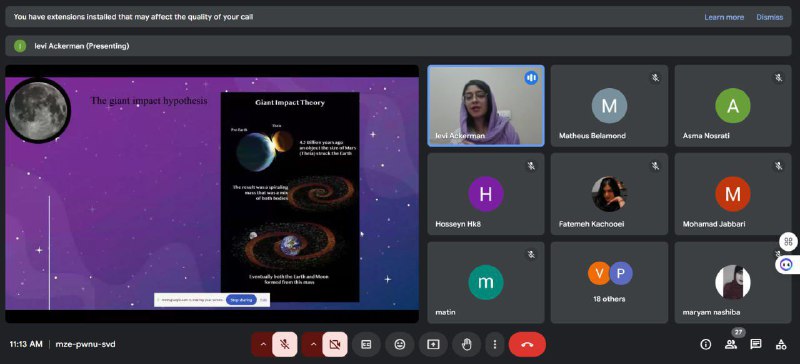This screenshot has height=364, width=800.
Task: Open the chat messages panel icon
Action: click(756, 345)
